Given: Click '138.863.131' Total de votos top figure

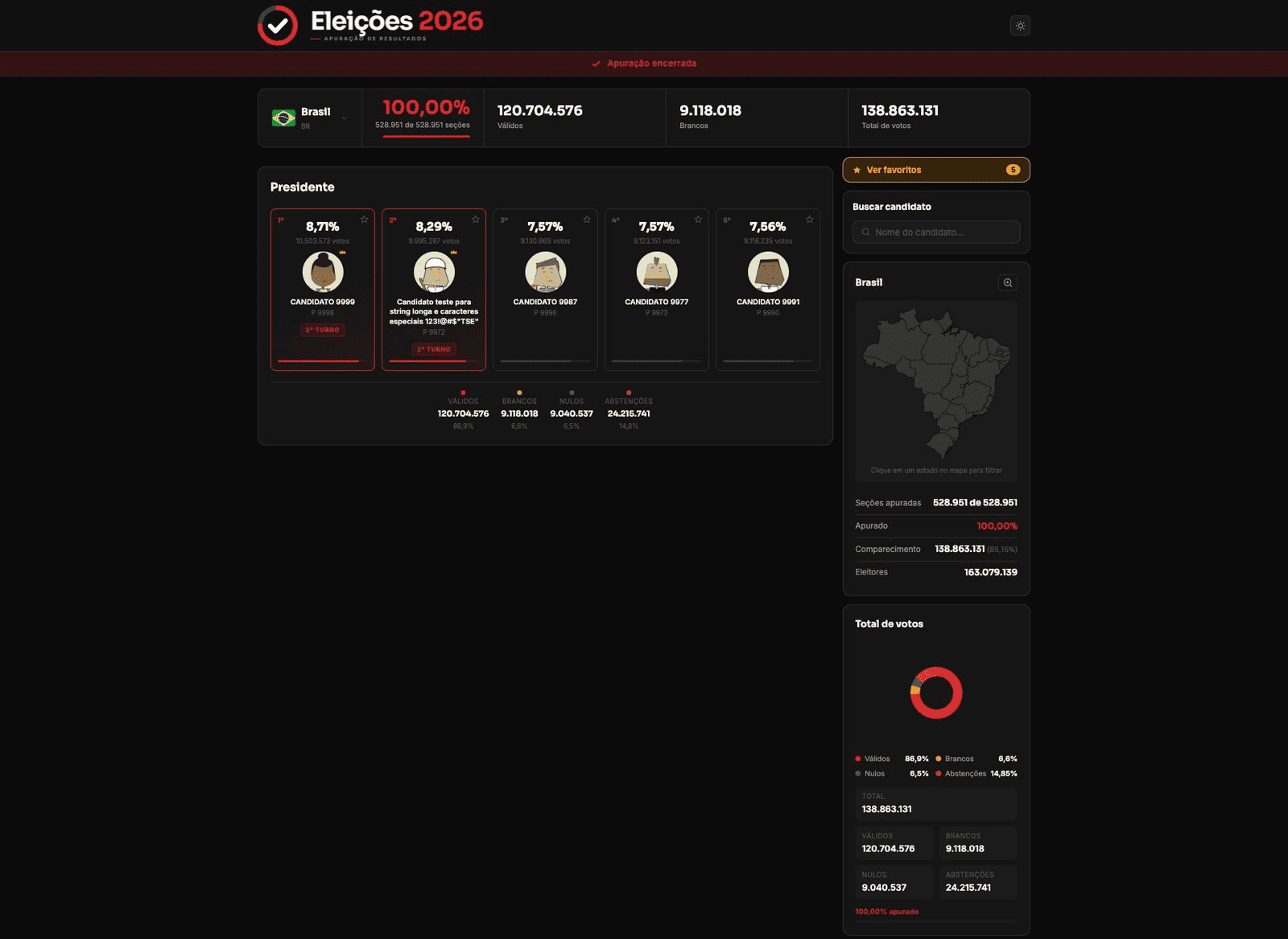Looking at the screenshot, I should click(x=900, y=110).
